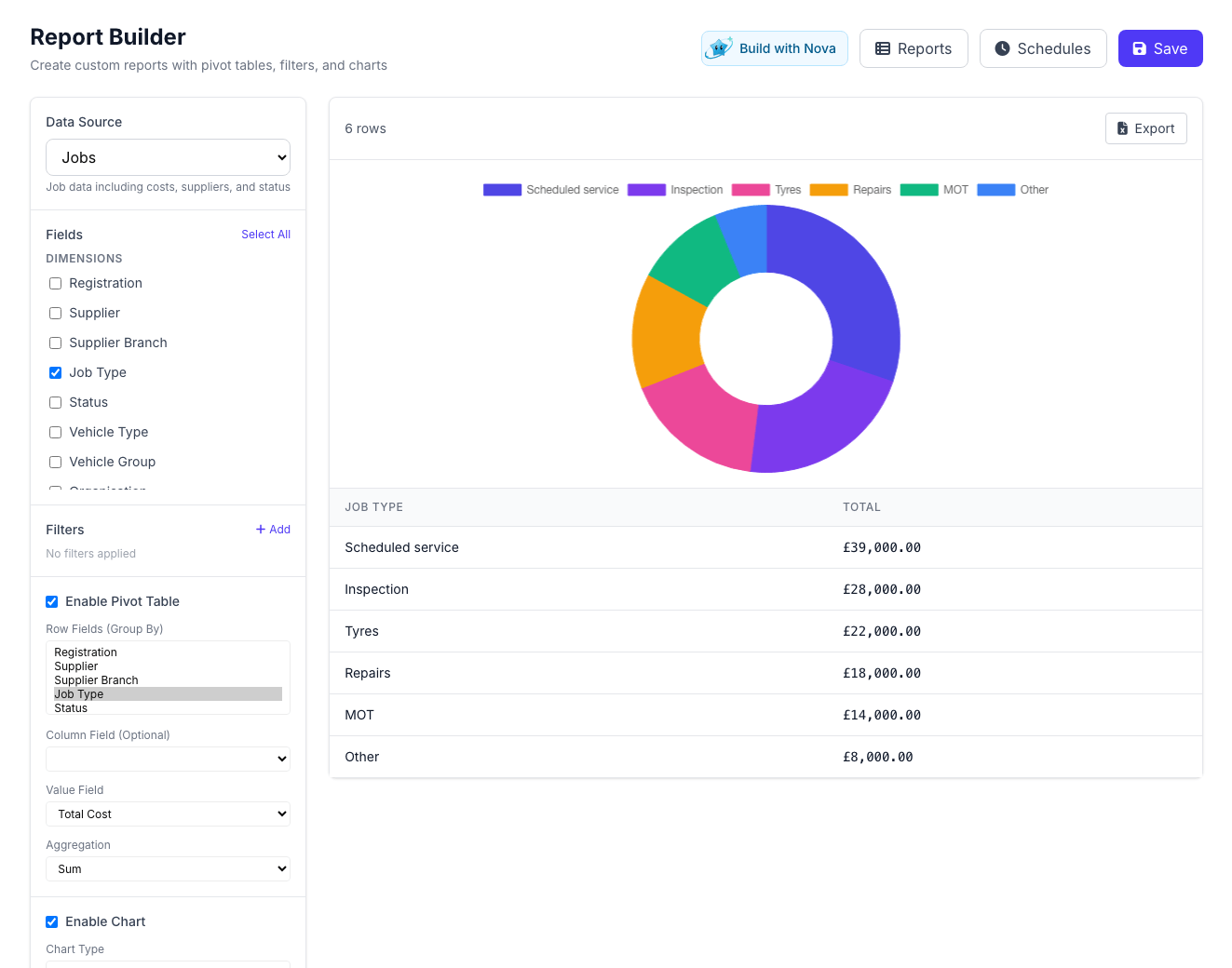
Task: Open the Reports page
Action: tap(914, 48)
